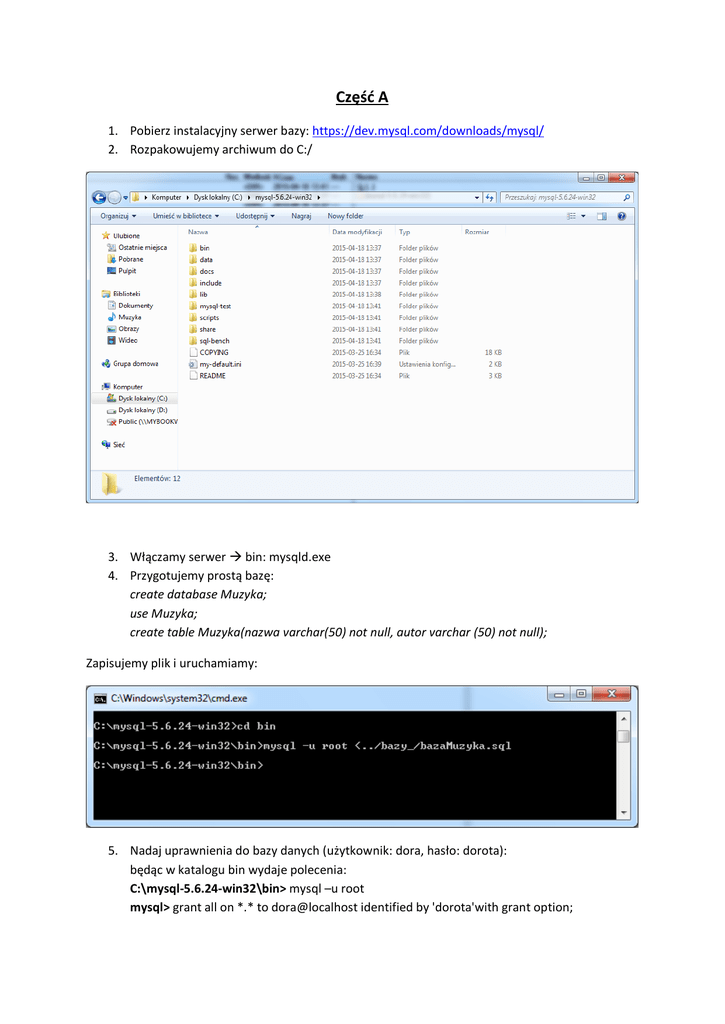
Task: Select Muzyka library in the sidebar
Action: [x=129, y=317]
